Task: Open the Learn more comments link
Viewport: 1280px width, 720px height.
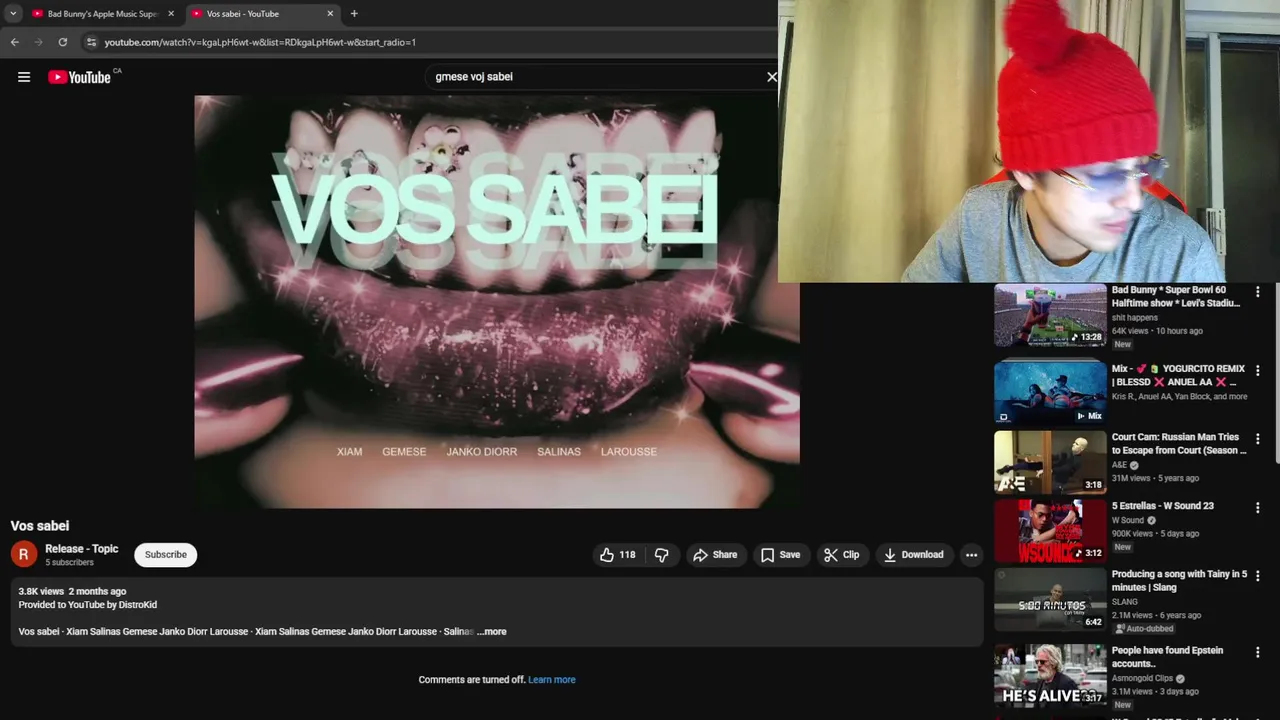Action: (552, 680)
